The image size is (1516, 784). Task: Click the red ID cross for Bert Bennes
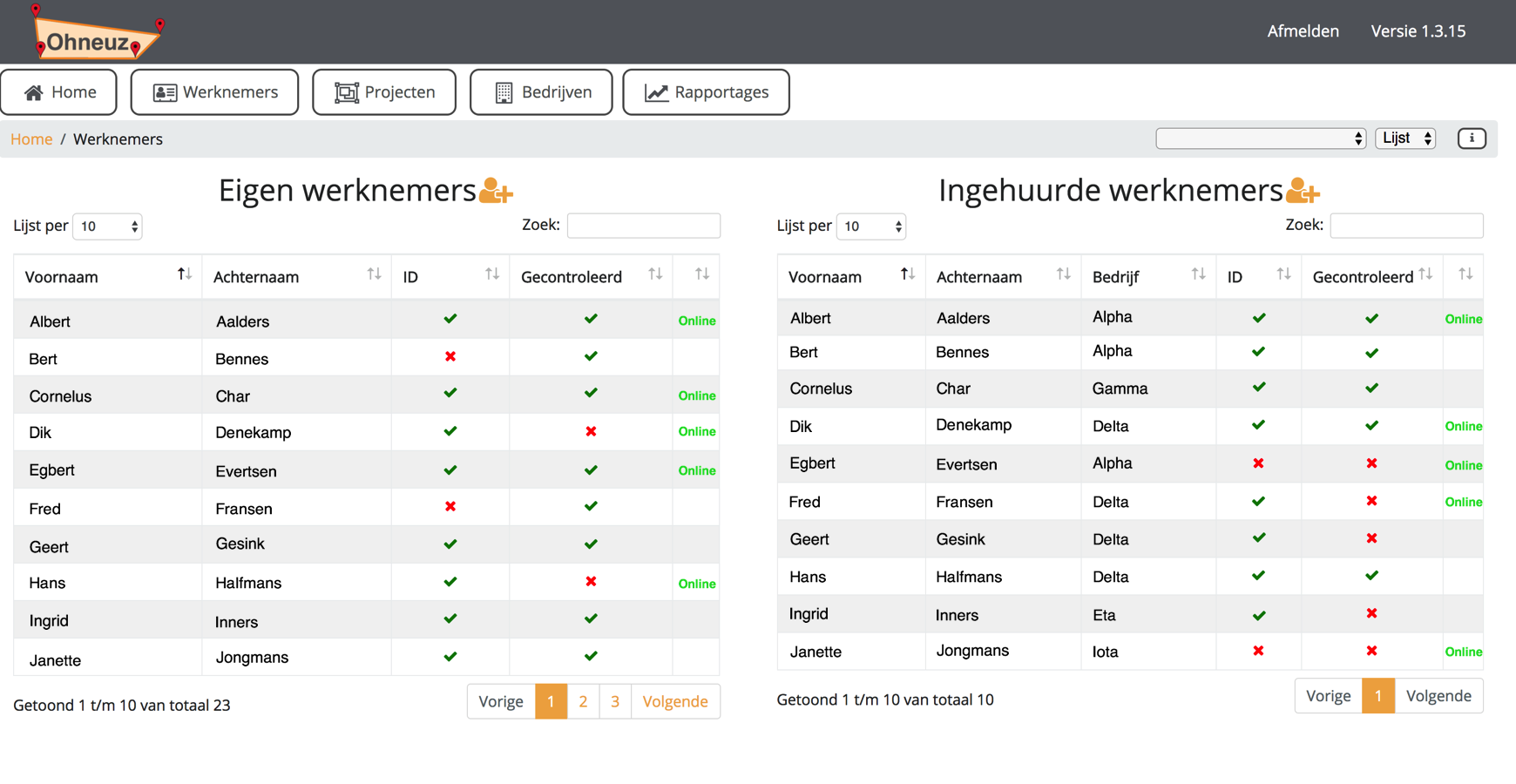(x=450, y=357)
